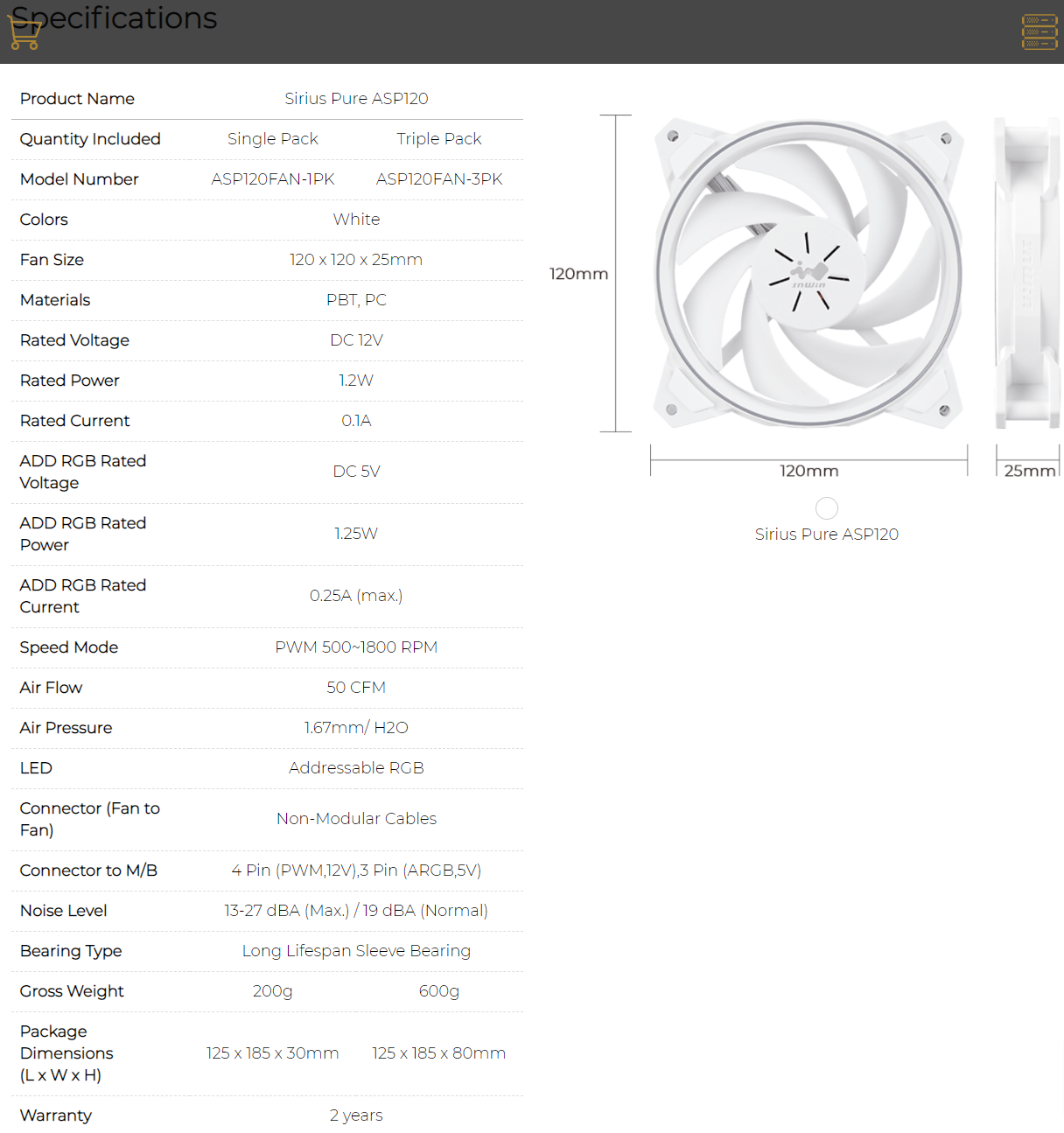Click the PWM 500~1800 RPM speed value
Image resolution: width=1064 pixels, height=1133 pixels.
[x=356, y=647]
